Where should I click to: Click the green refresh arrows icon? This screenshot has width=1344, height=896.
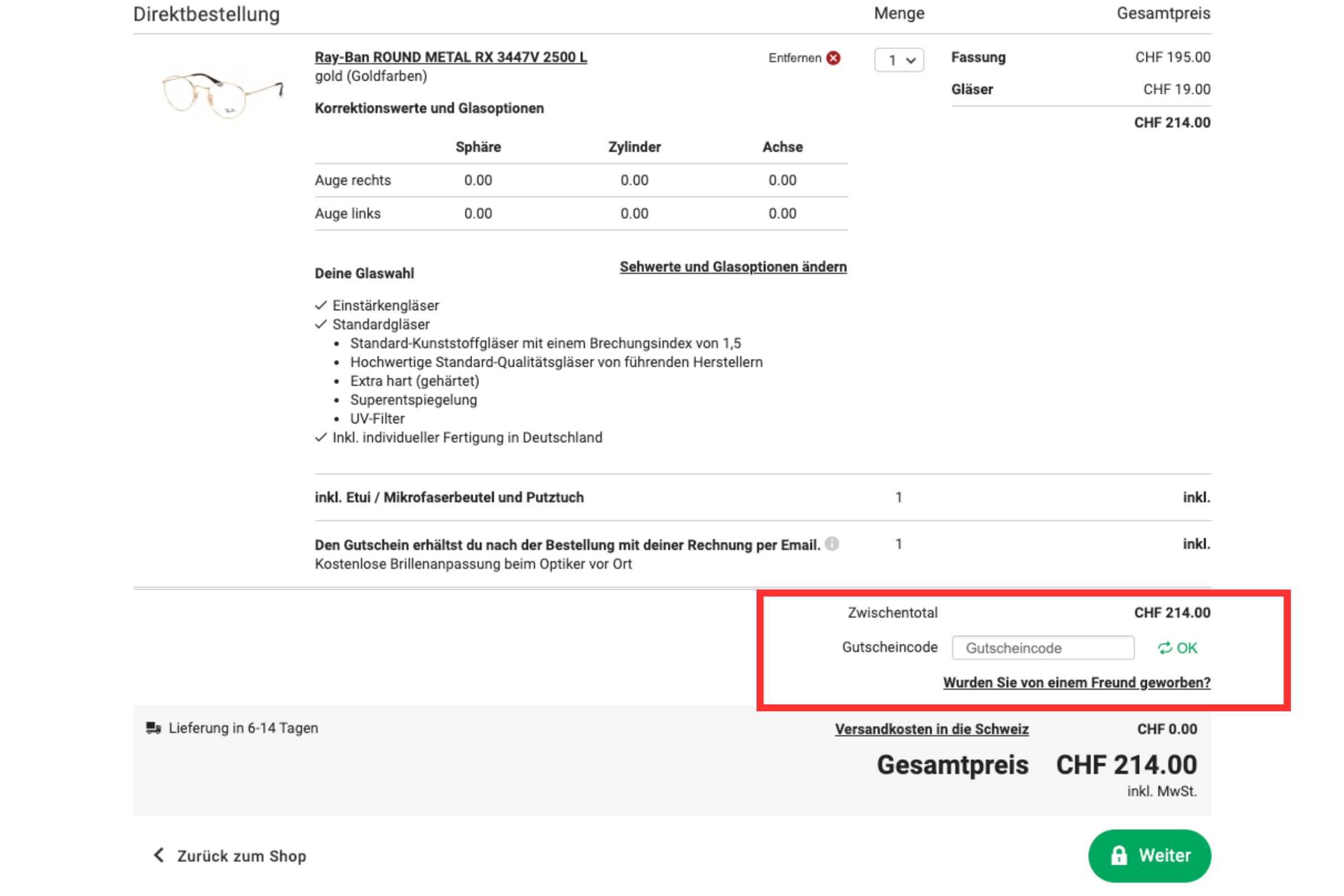[1164, 648]
